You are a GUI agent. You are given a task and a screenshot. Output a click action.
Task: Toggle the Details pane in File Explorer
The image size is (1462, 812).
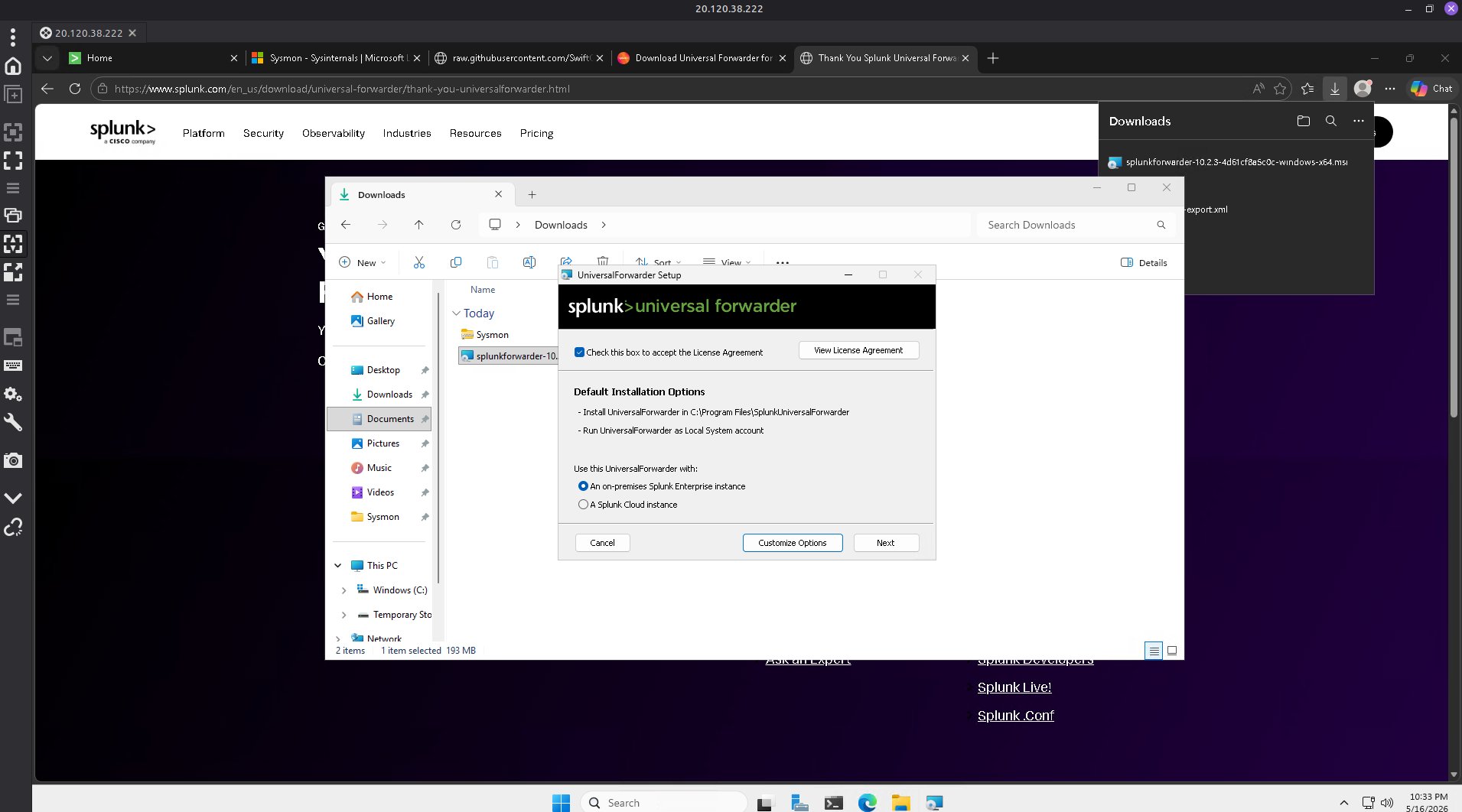click(x=1144, y=262)
